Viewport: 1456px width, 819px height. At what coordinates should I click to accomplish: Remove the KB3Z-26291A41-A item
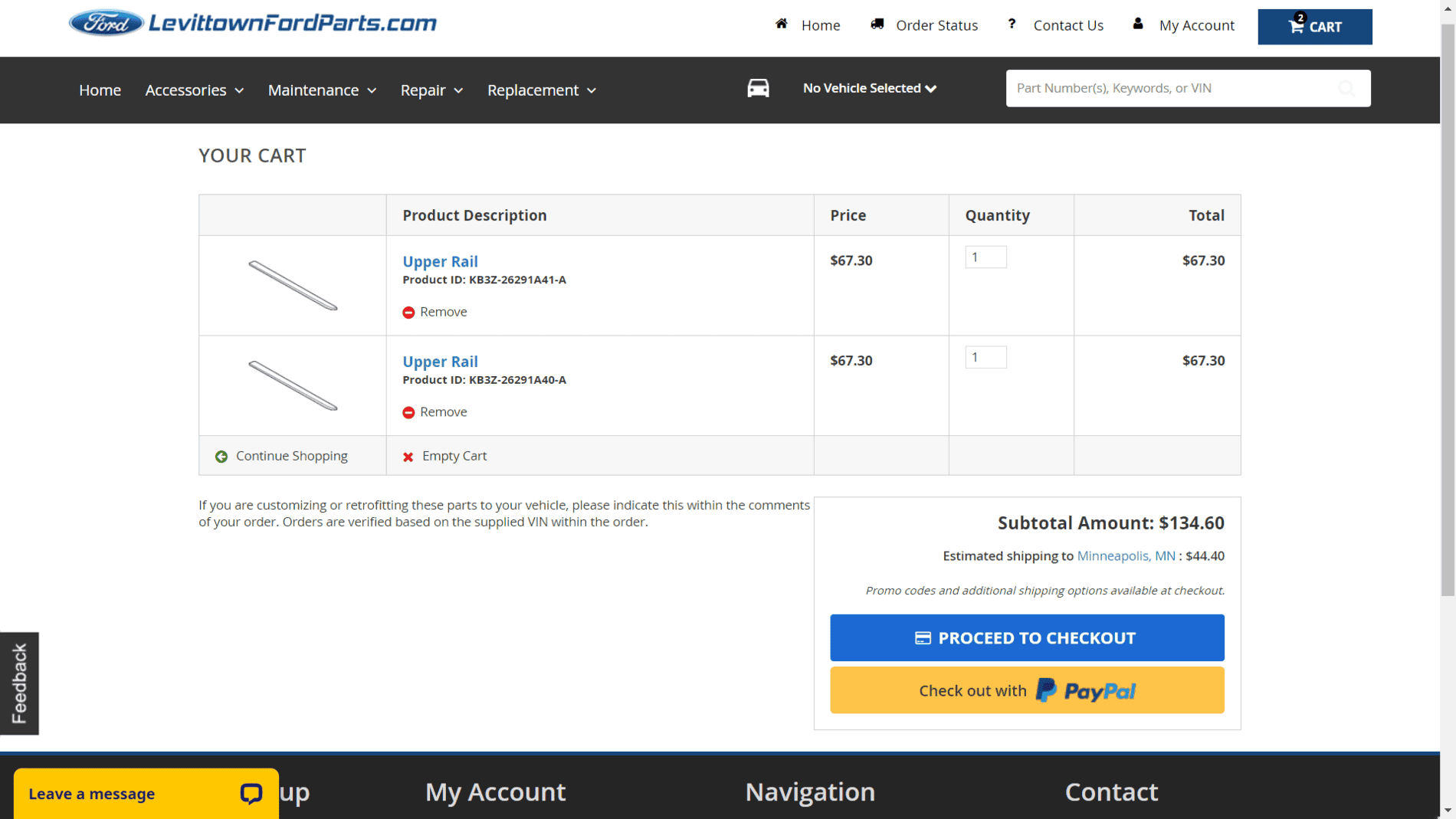(x=443, y=312)
